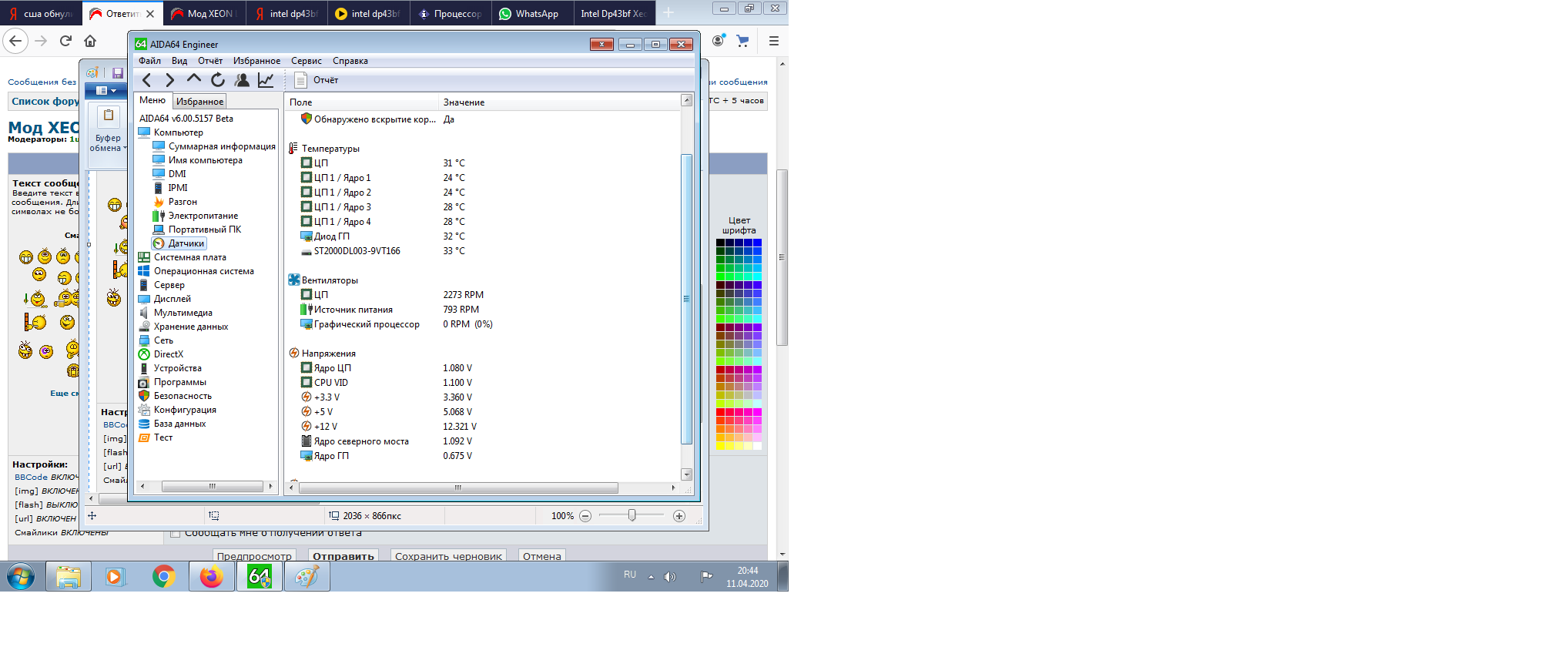
Task: Open the Файл menu in AIDA64
Action: point(149,61)
